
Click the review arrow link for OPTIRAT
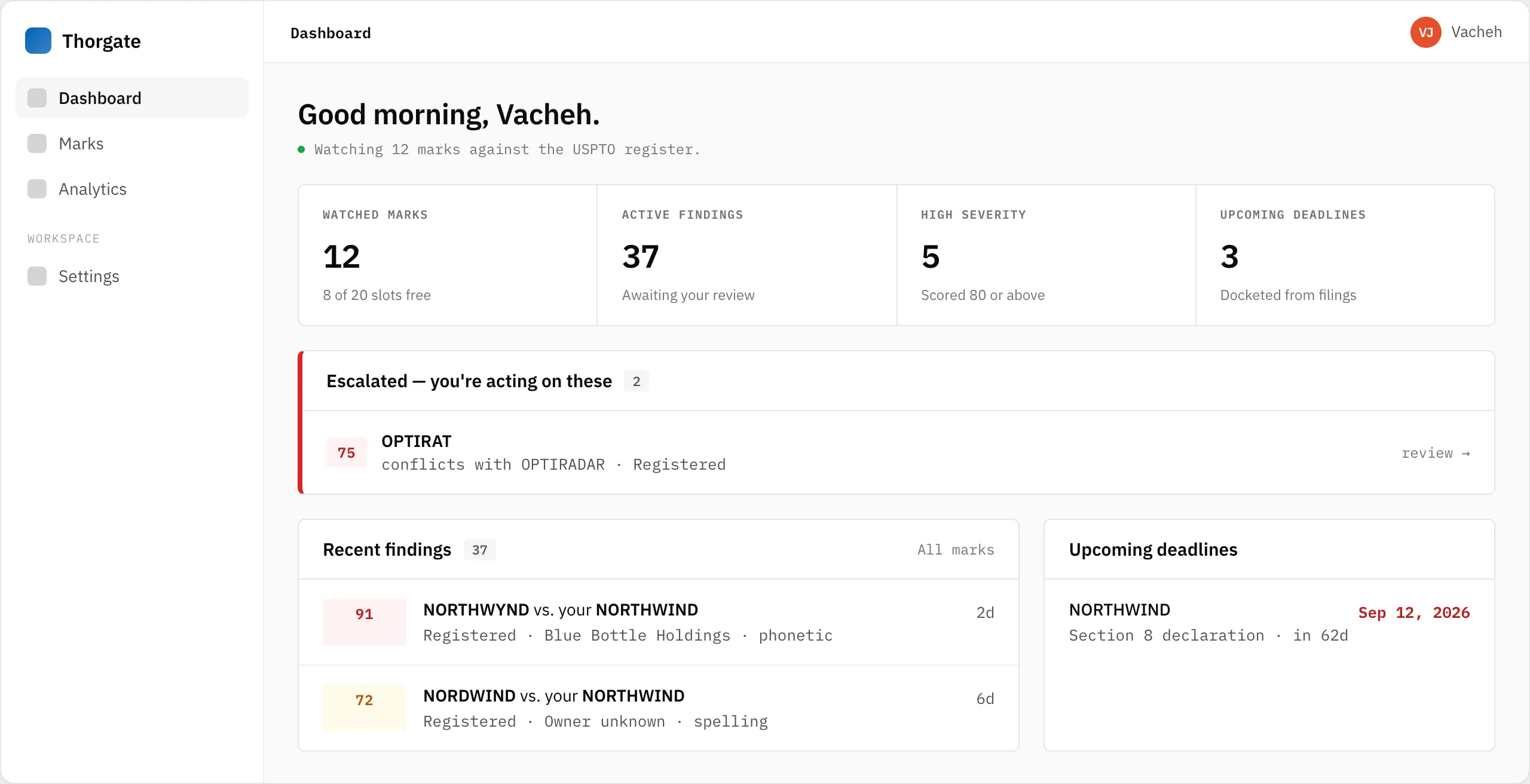(x=1436, y=453)
